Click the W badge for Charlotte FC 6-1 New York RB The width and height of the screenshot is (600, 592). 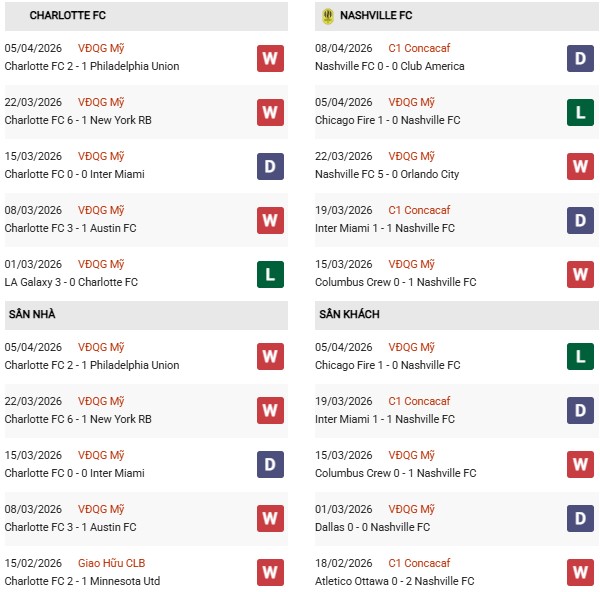(270, 112)
